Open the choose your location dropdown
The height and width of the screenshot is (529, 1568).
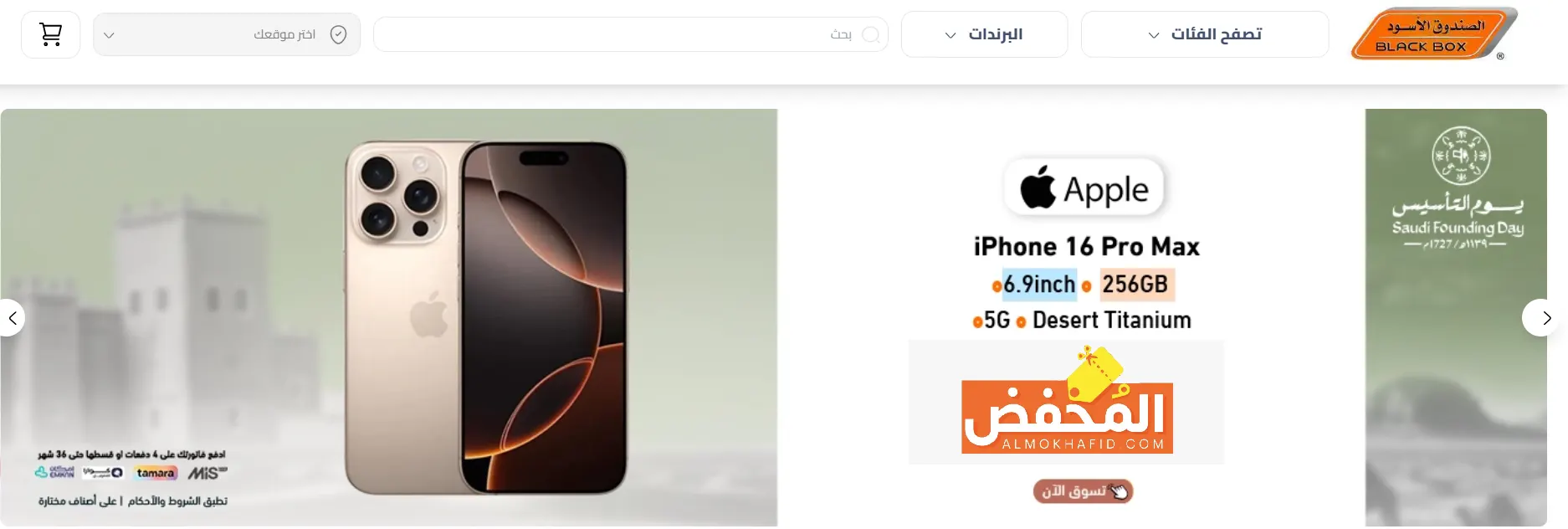pos(227,34)
